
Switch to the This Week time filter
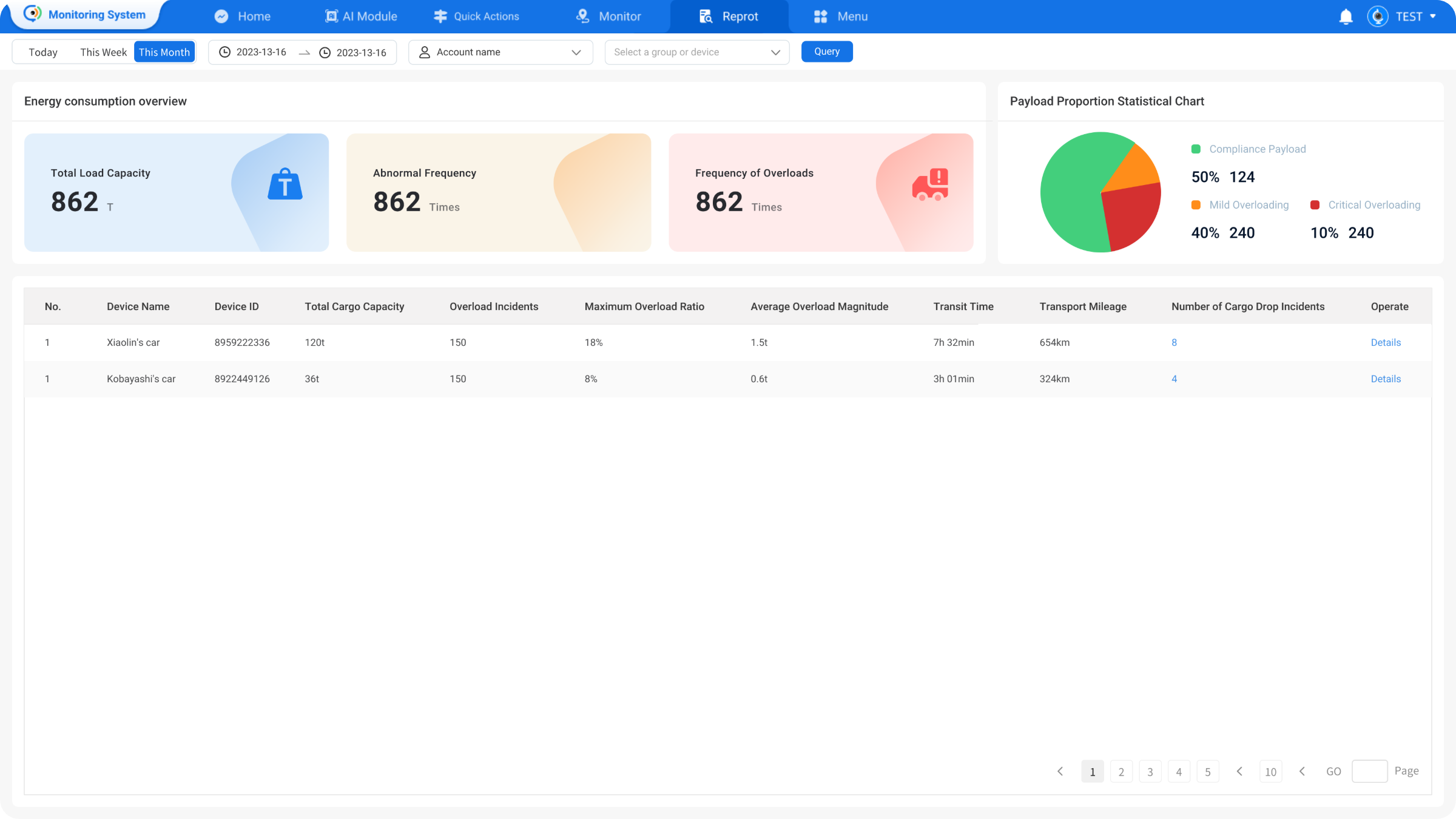coord(103,52)
